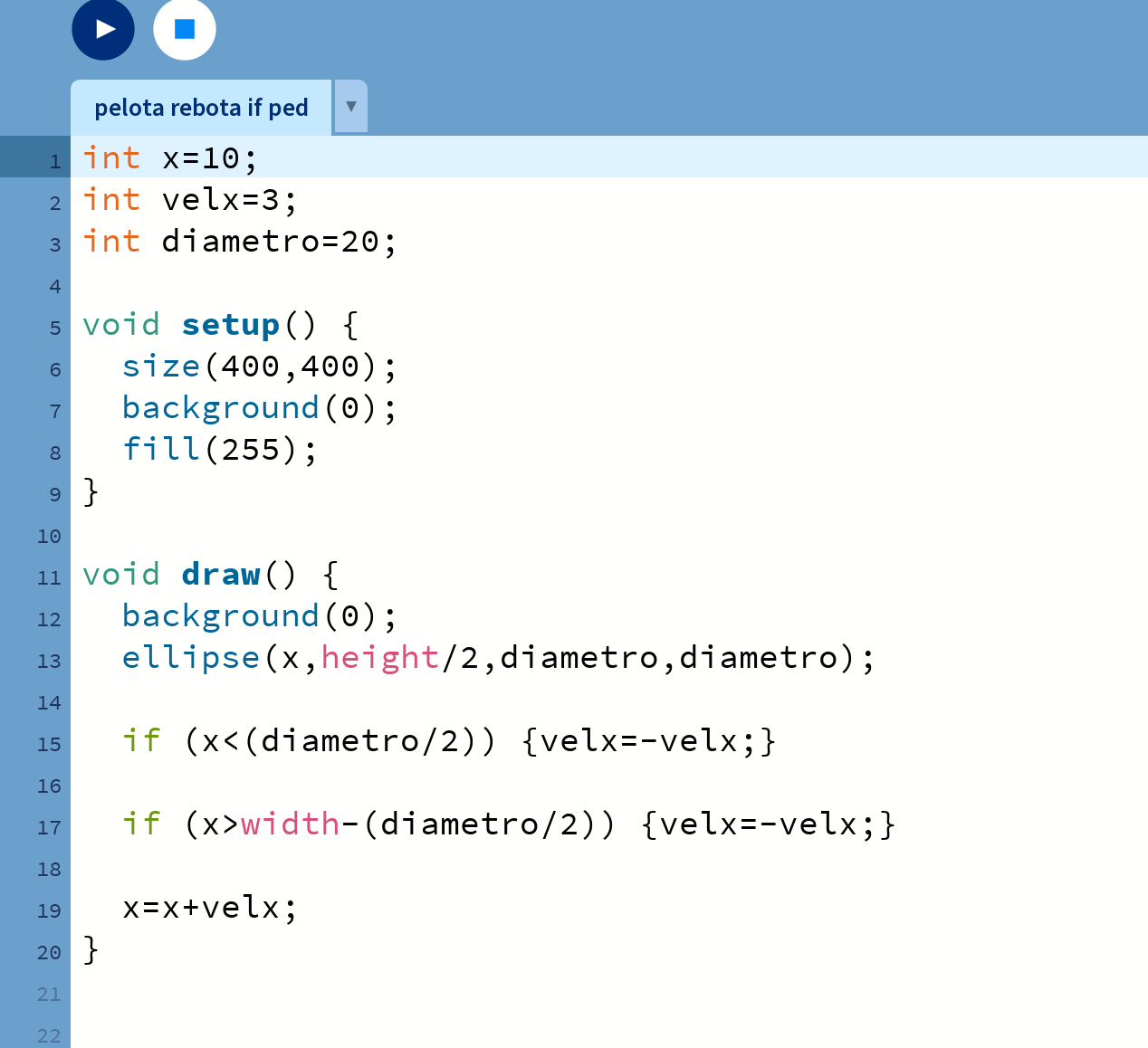Place cursor on 'x=x+velx;' line
Screen dimensions: 1148x1048
[x=209, y=908]
